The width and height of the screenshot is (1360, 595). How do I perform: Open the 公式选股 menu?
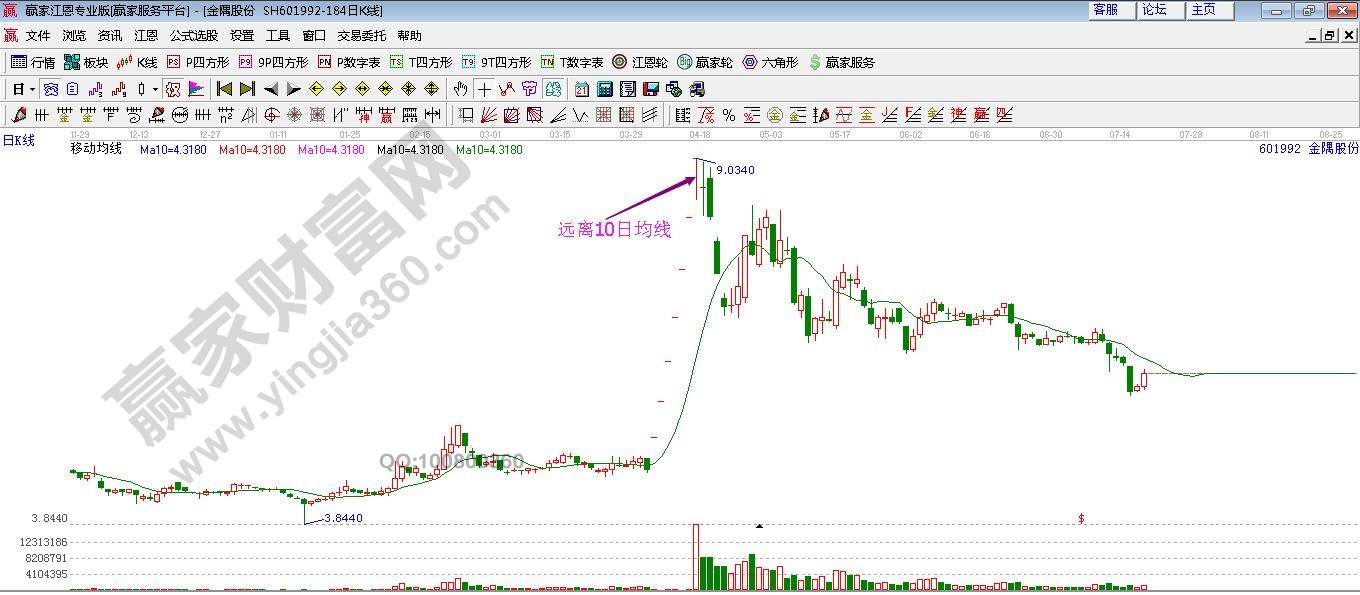193,35
